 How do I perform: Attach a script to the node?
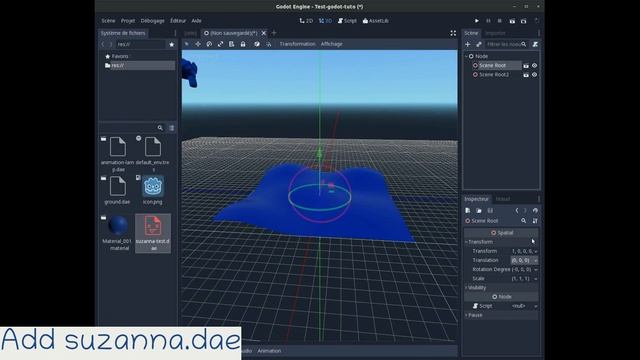click(535, 44)
